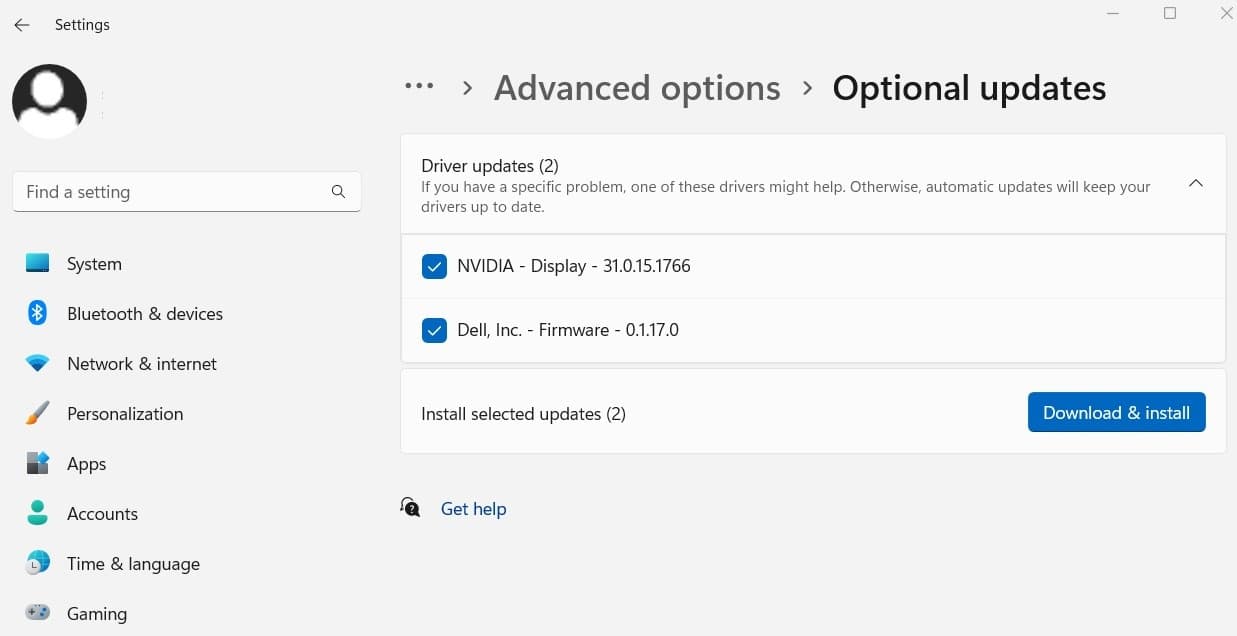This screenshot has height=636, width=1237.
Task: Click the Find a setting search box
Action: (175, 192)
